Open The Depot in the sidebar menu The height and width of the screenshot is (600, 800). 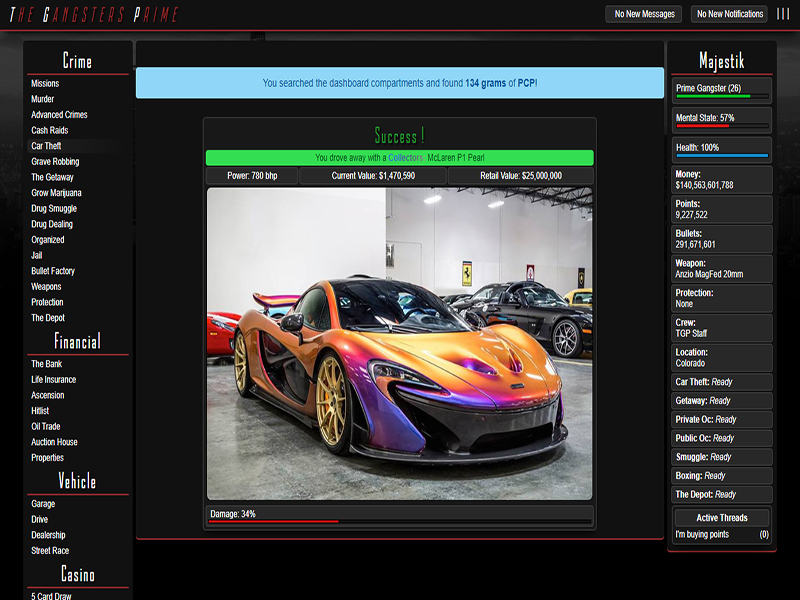coord(48,318)
